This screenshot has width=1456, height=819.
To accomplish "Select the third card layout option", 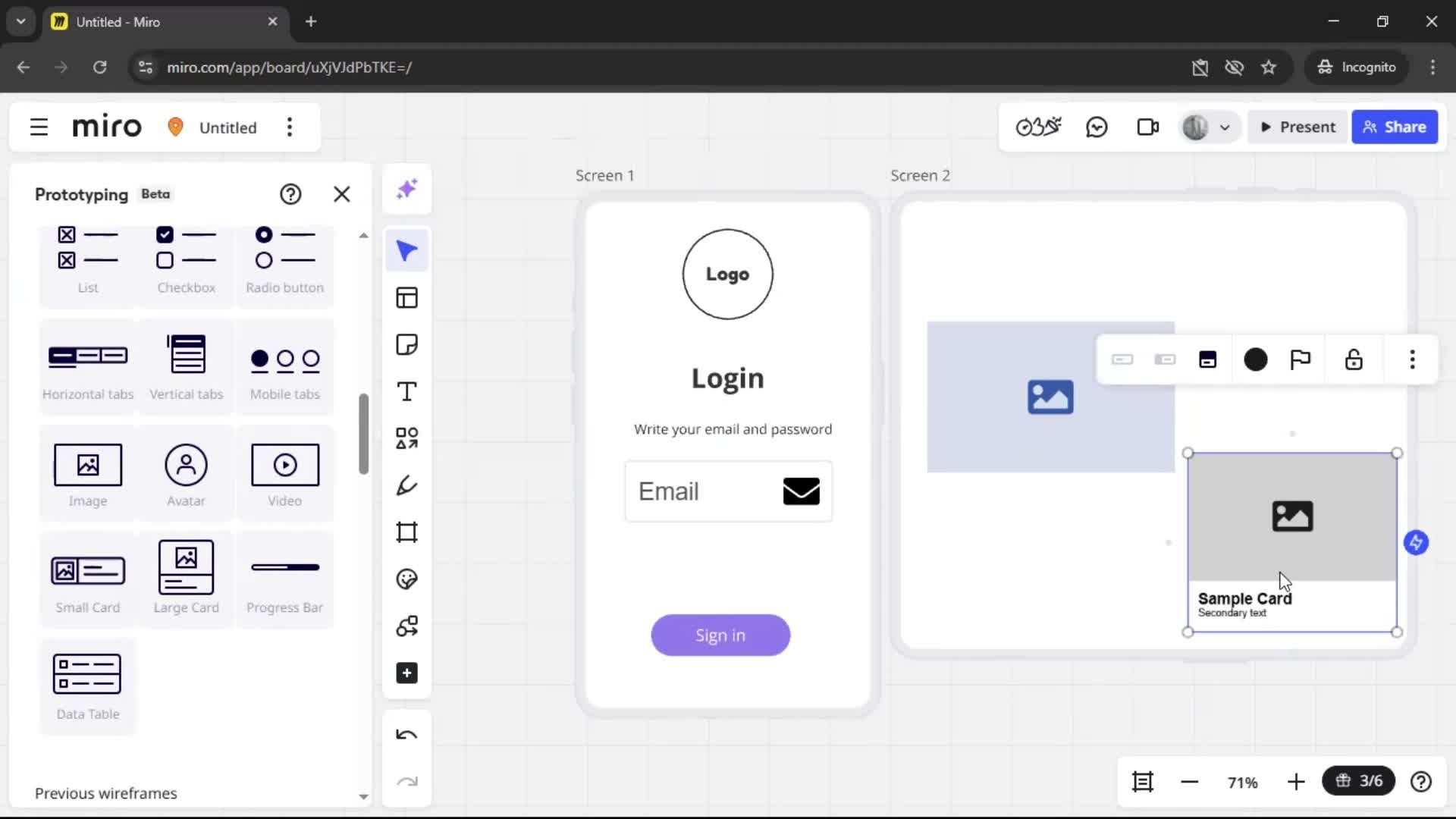I will pyautogui.click(x=1208, y=359).
